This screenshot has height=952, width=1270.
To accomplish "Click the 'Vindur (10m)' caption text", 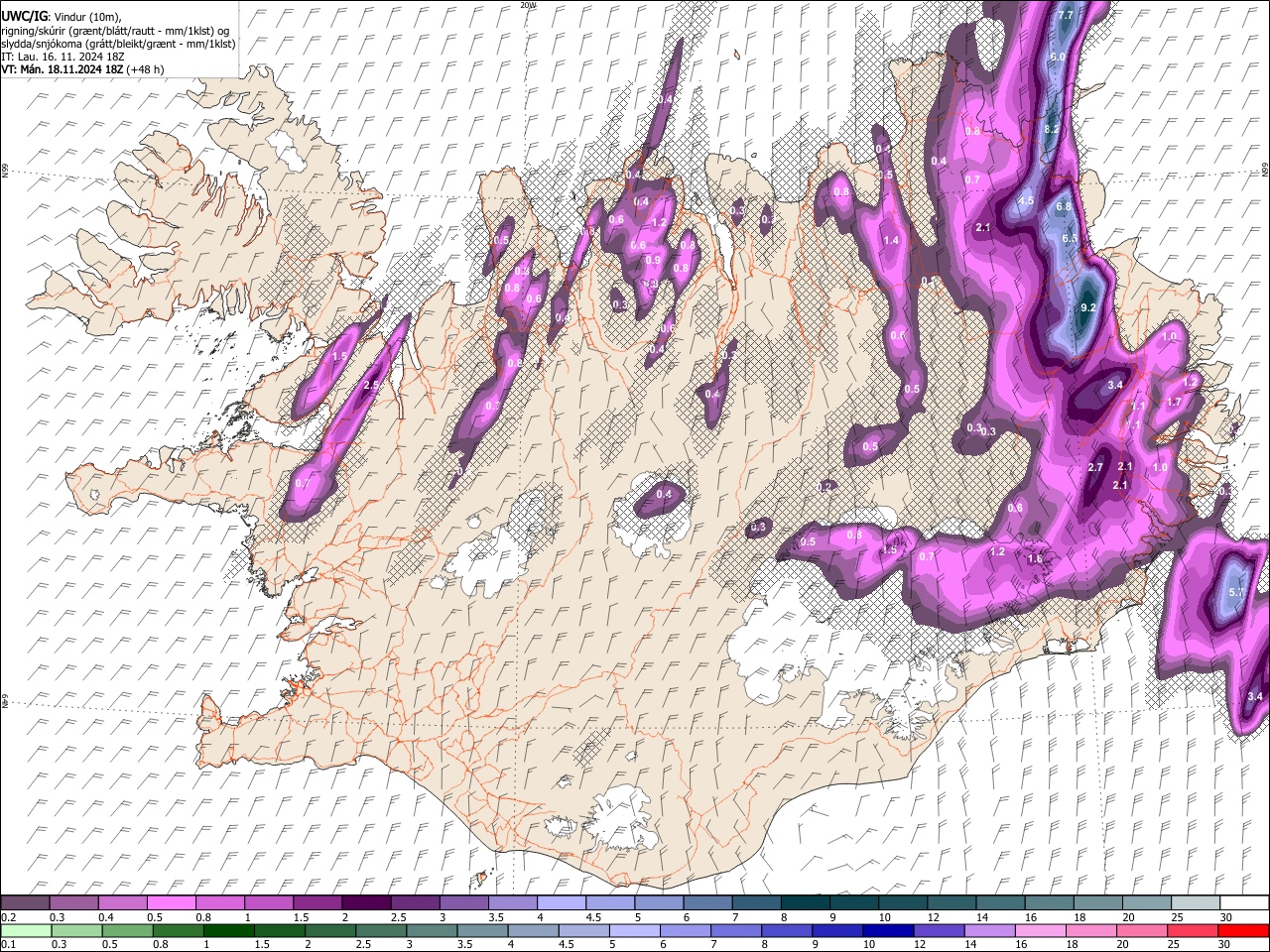I will (x=86, y=17).
